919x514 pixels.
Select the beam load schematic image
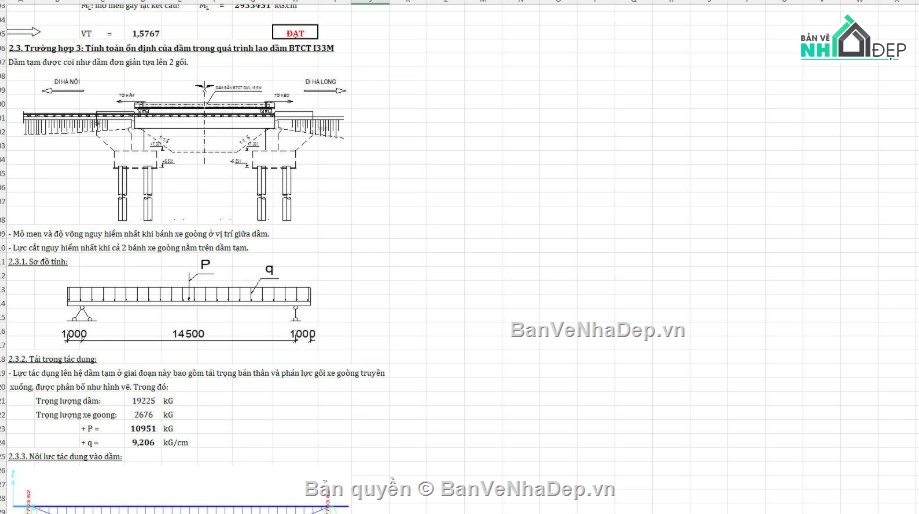point(189,301)
